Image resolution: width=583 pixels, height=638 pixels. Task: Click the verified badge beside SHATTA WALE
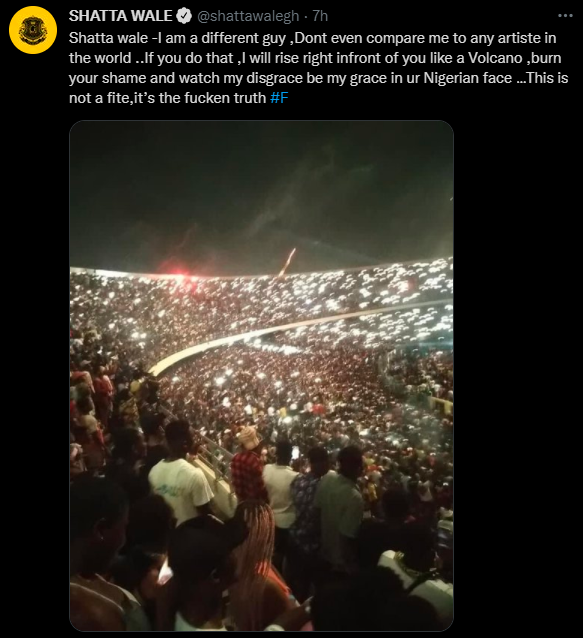pyautogui.click(x=184, y=16)
